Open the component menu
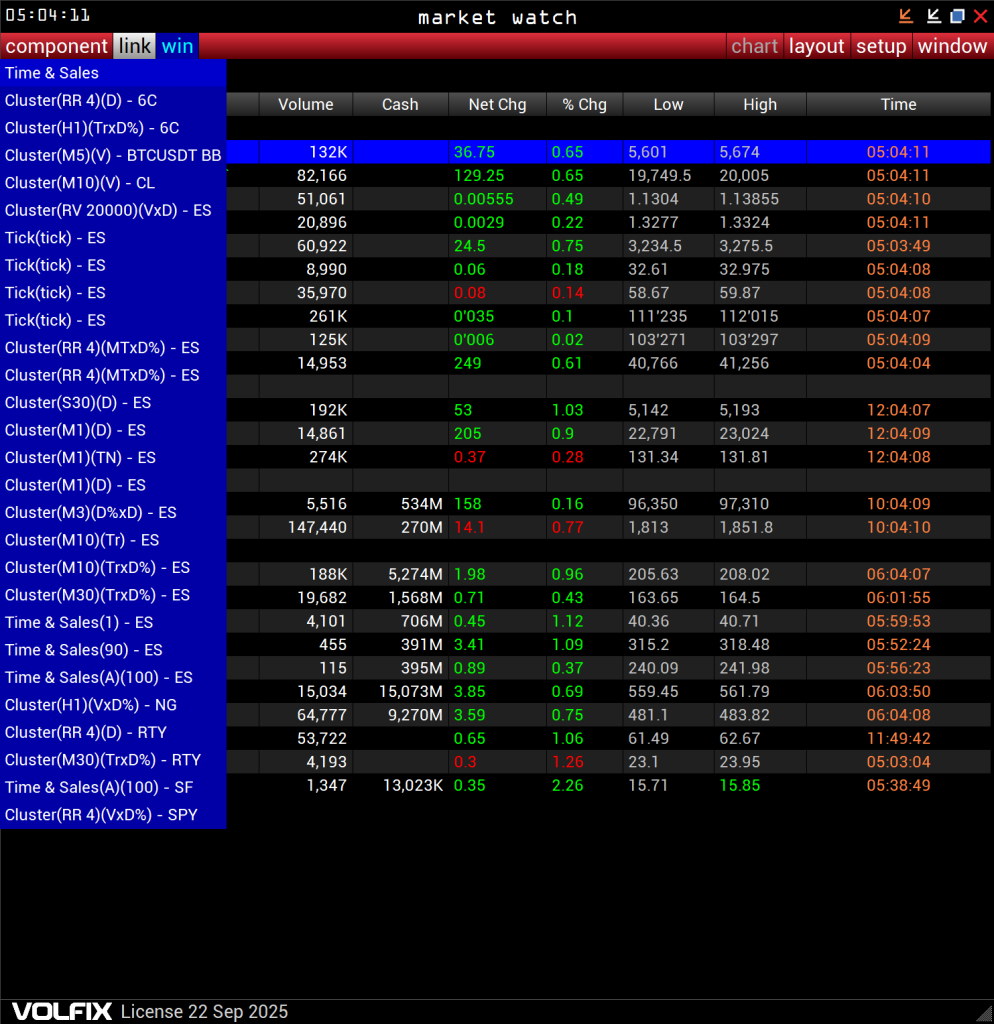 tap(56, 46)
